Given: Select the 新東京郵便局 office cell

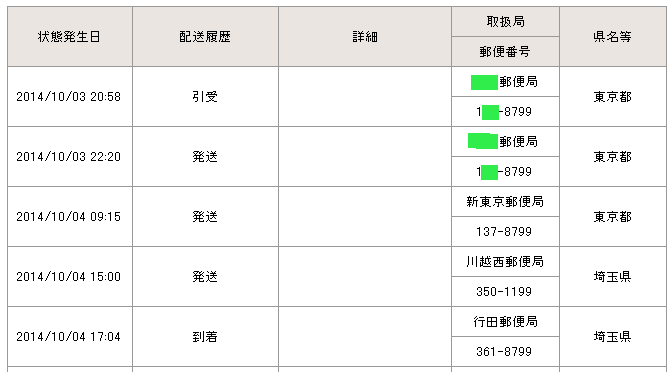Looking at the screenshot, I should click(x=505, y=201).
